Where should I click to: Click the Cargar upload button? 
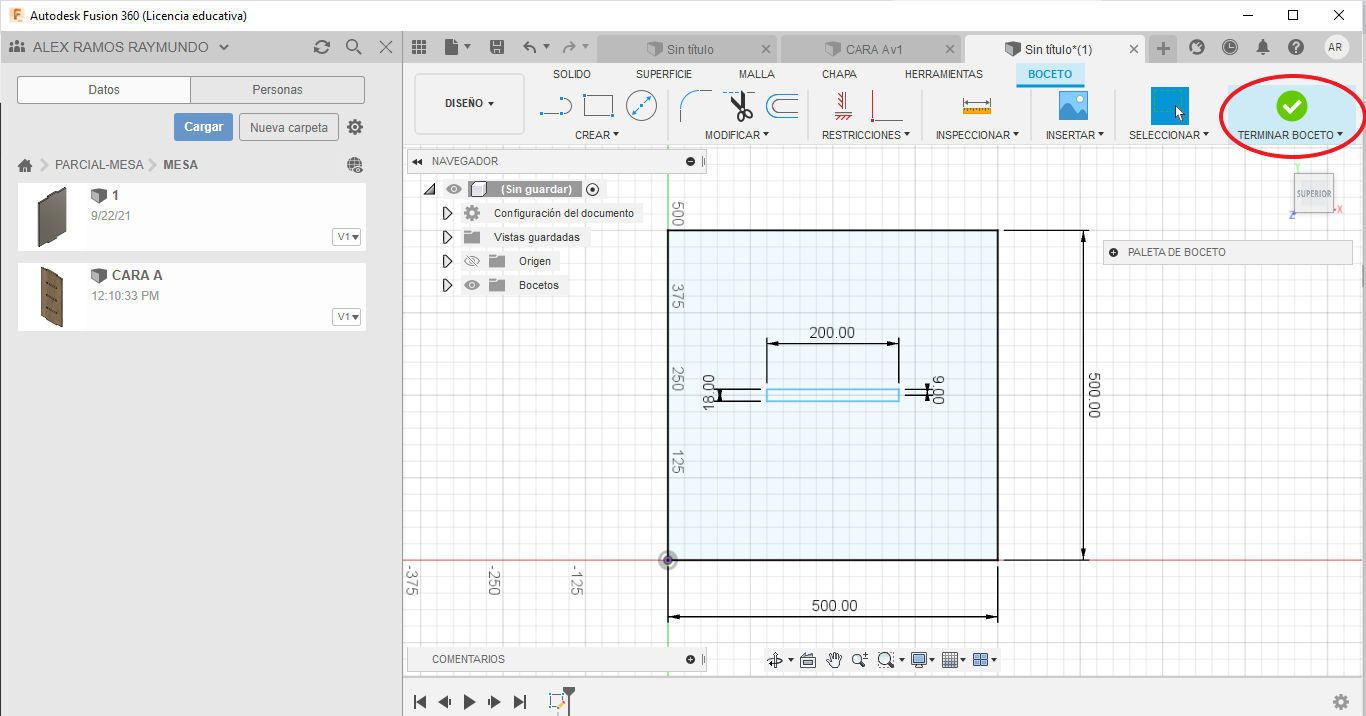click(x=203, y=127)
